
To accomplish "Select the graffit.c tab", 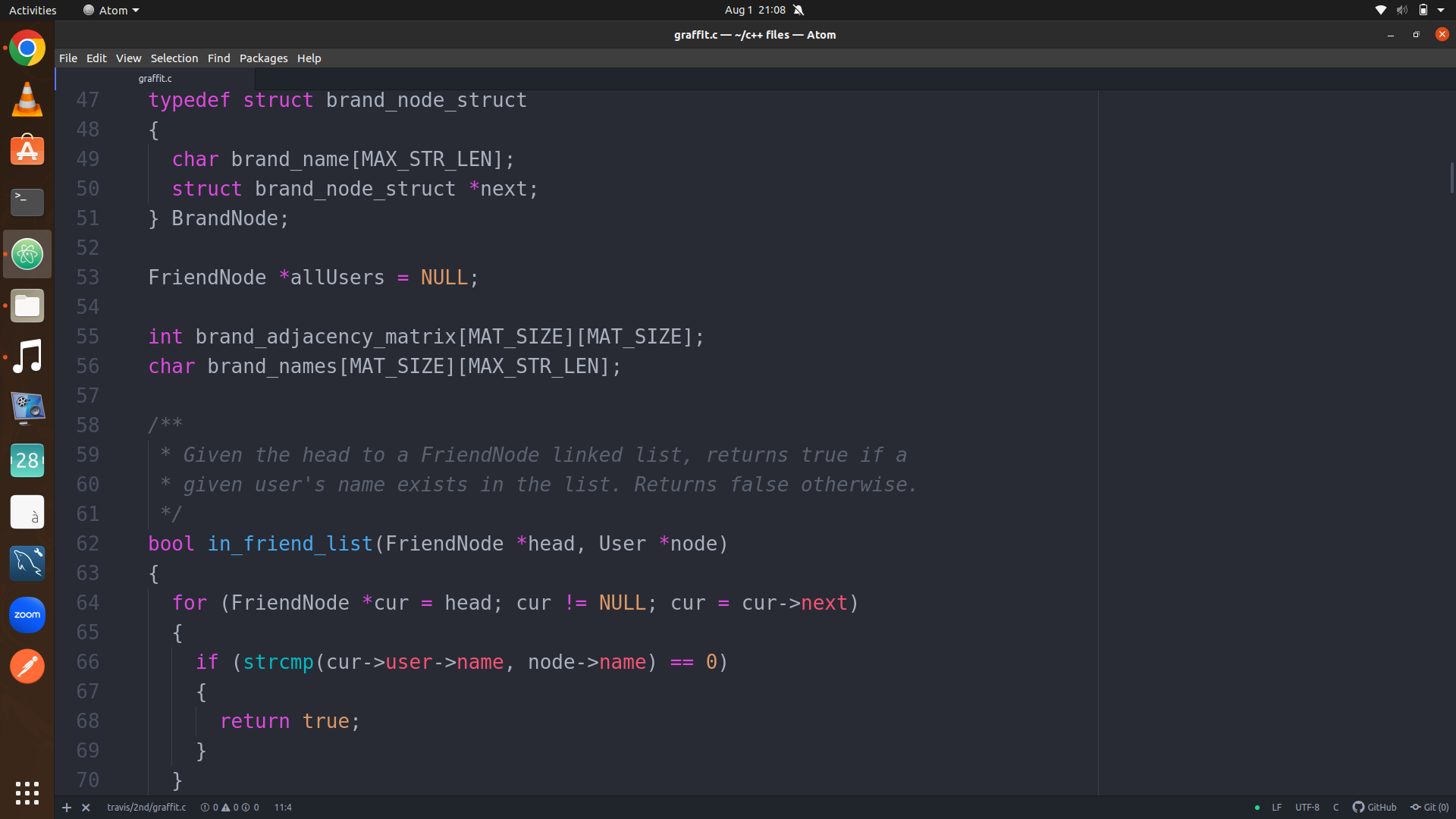I will tap(155, 78).
